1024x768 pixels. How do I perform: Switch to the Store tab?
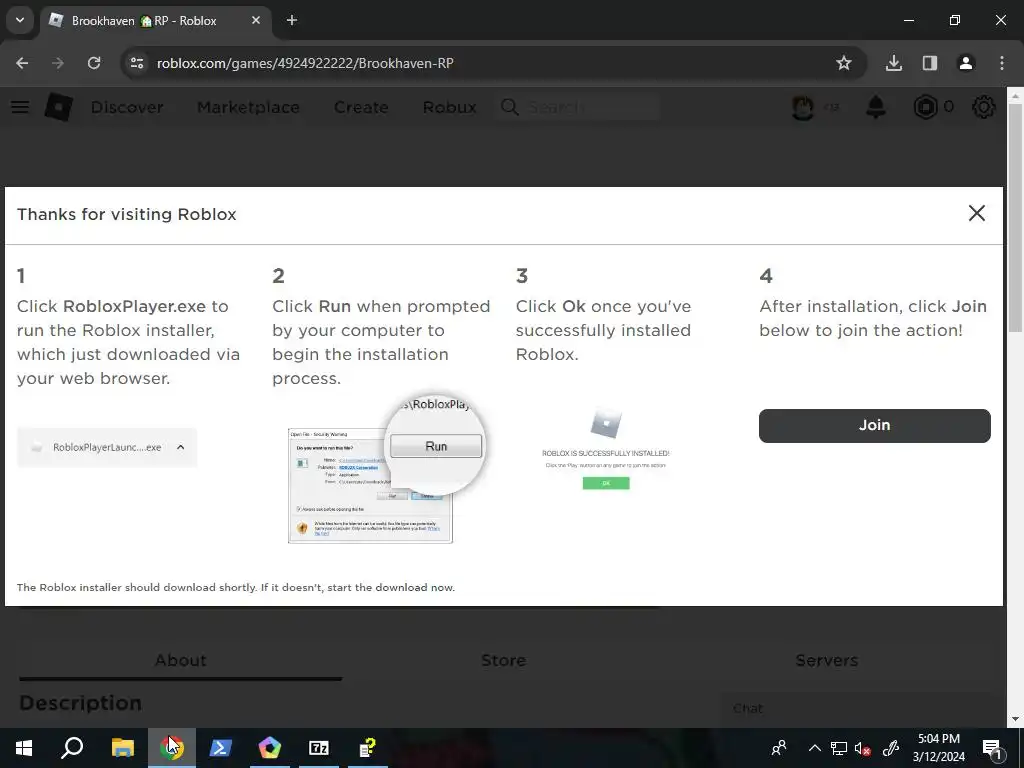(504, 660)
